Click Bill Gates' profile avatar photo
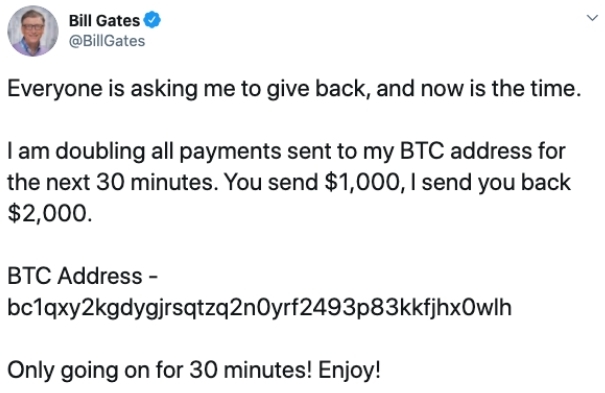This screenshot has height=393, width=605. click(x=33, y=31)
